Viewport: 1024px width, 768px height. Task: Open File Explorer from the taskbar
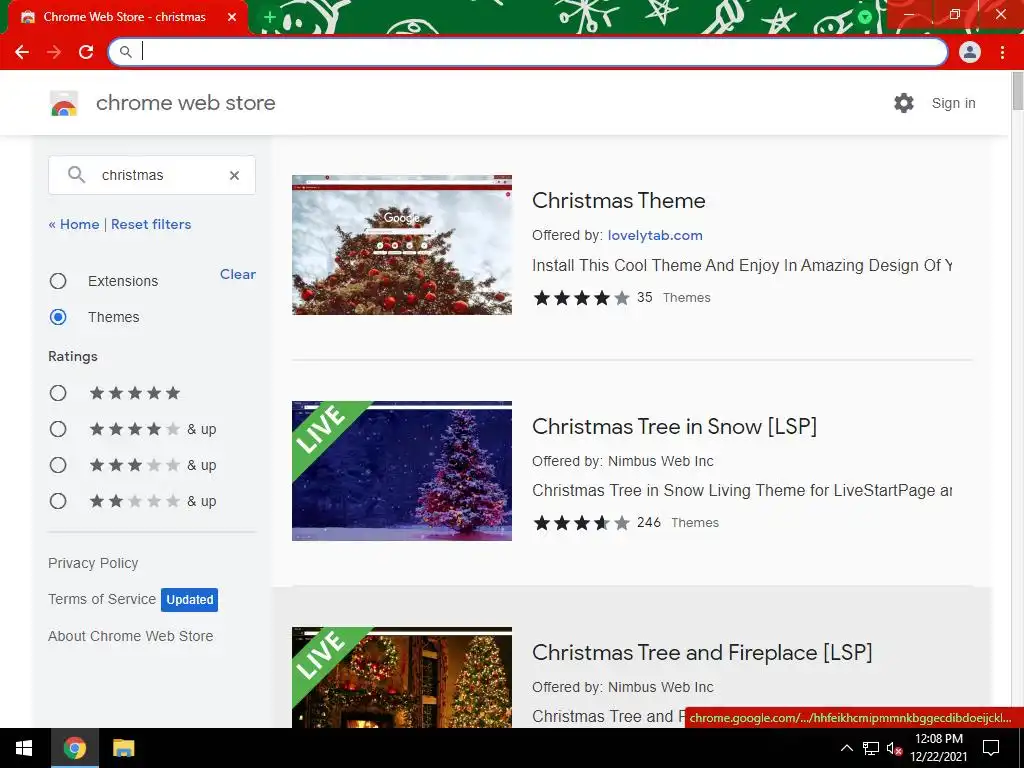click(123, 748)
